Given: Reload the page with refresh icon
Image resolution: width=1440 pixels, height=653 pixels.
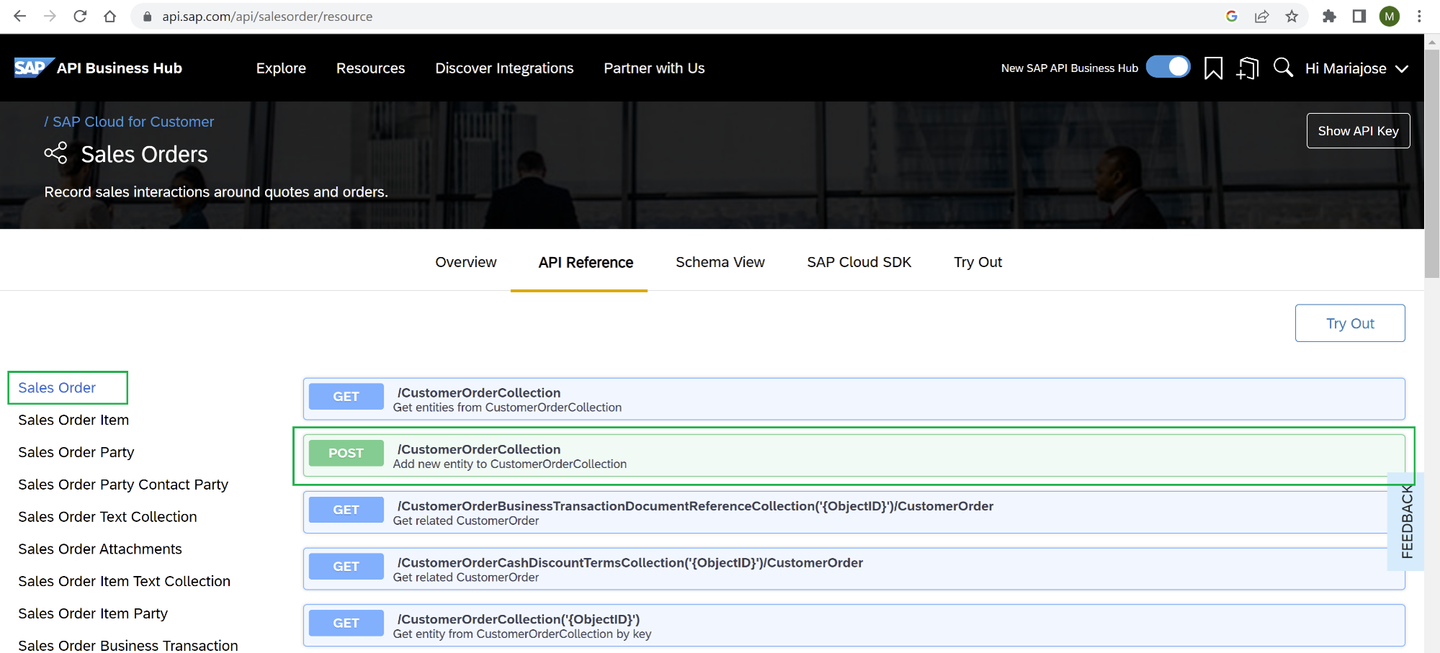Looking at the screenshot, I should point(80,16).
